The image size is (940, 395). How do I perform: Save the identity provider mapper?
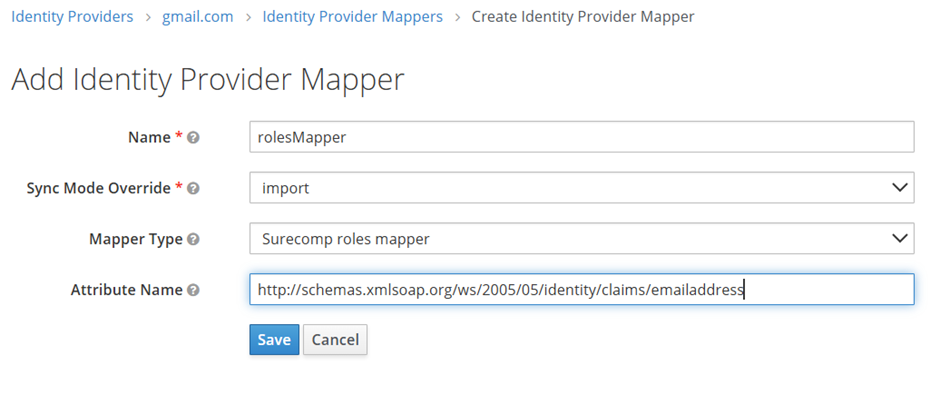(x=274, y=340)
